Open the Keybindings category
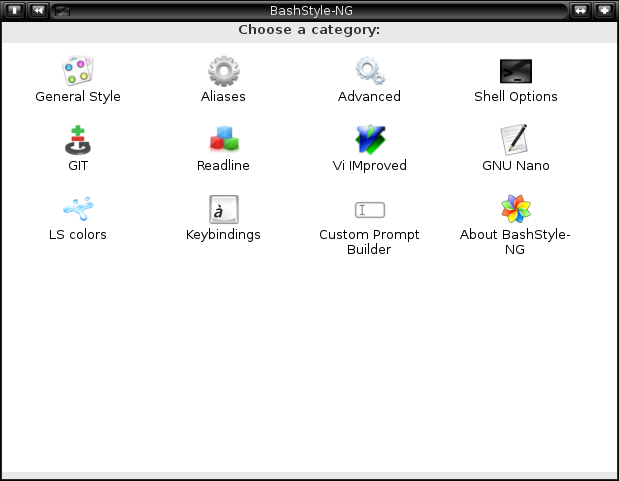 (223, 218)
